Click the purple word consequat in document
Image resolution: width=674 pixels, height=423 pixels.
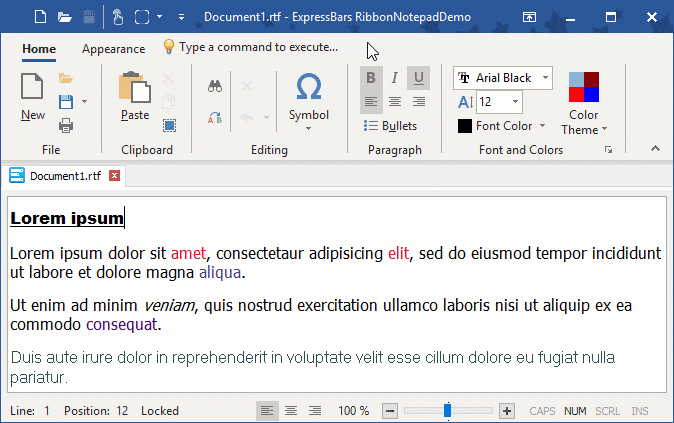click(122, 324)
